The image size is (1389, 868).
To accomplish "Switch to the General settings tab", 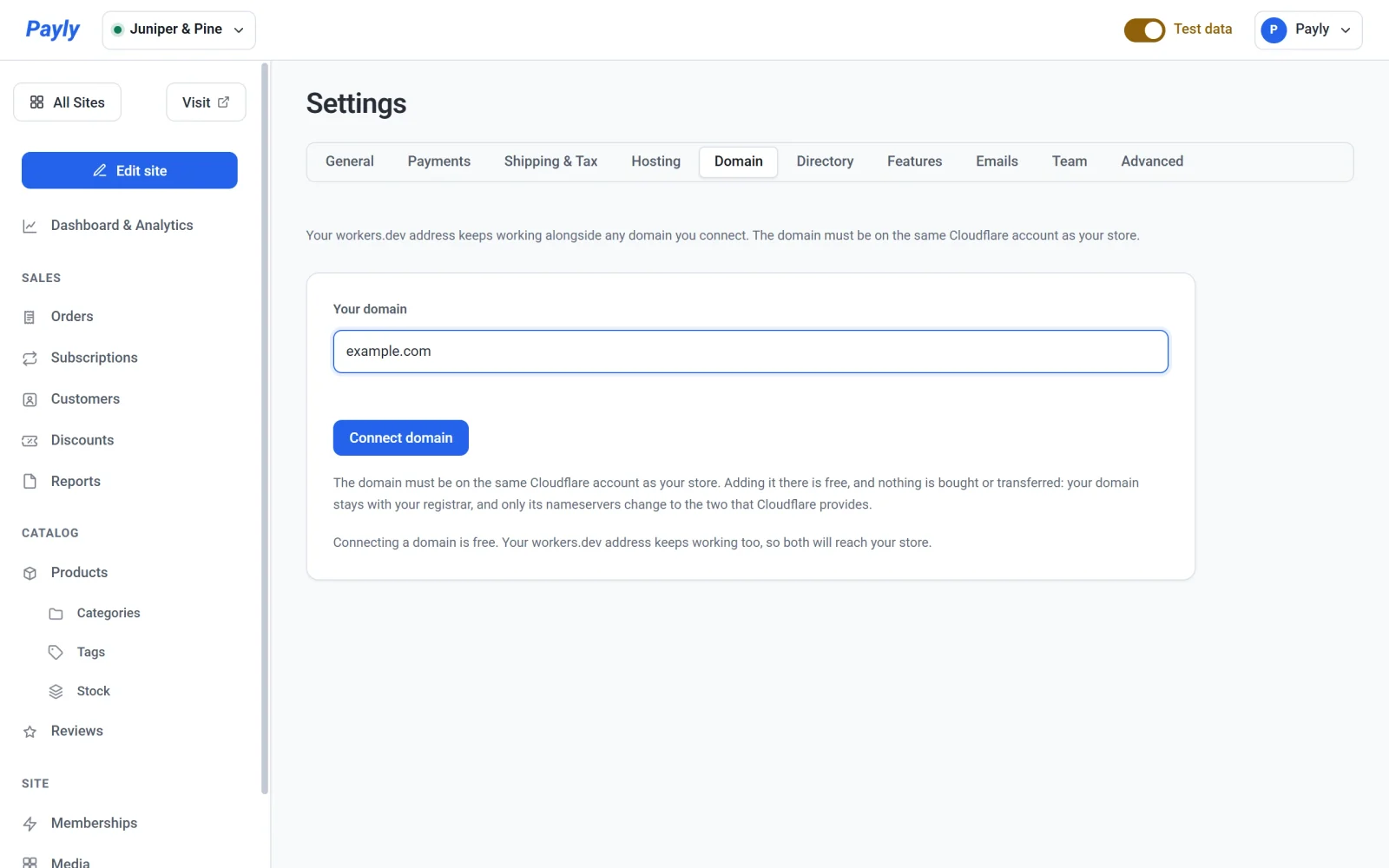I will (x=350, y=161).
